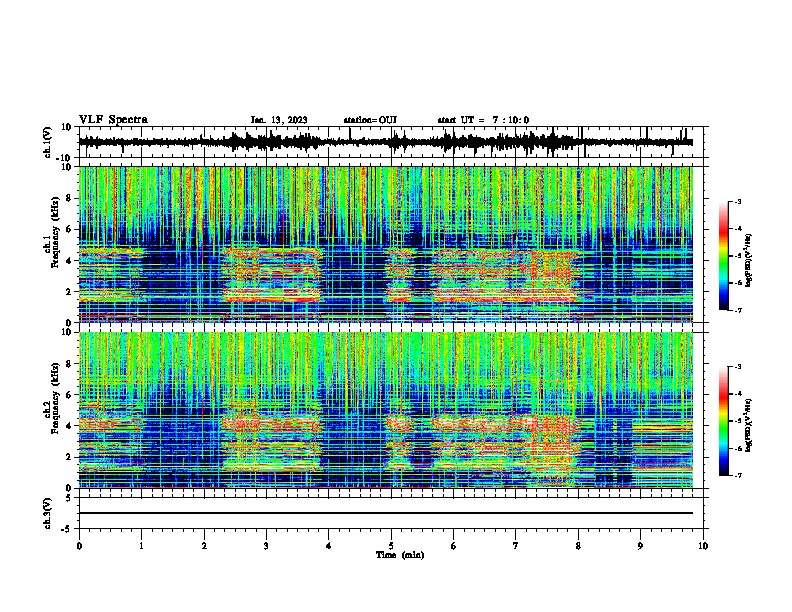Click the "Time (min)" axis title

click(400, 555)
